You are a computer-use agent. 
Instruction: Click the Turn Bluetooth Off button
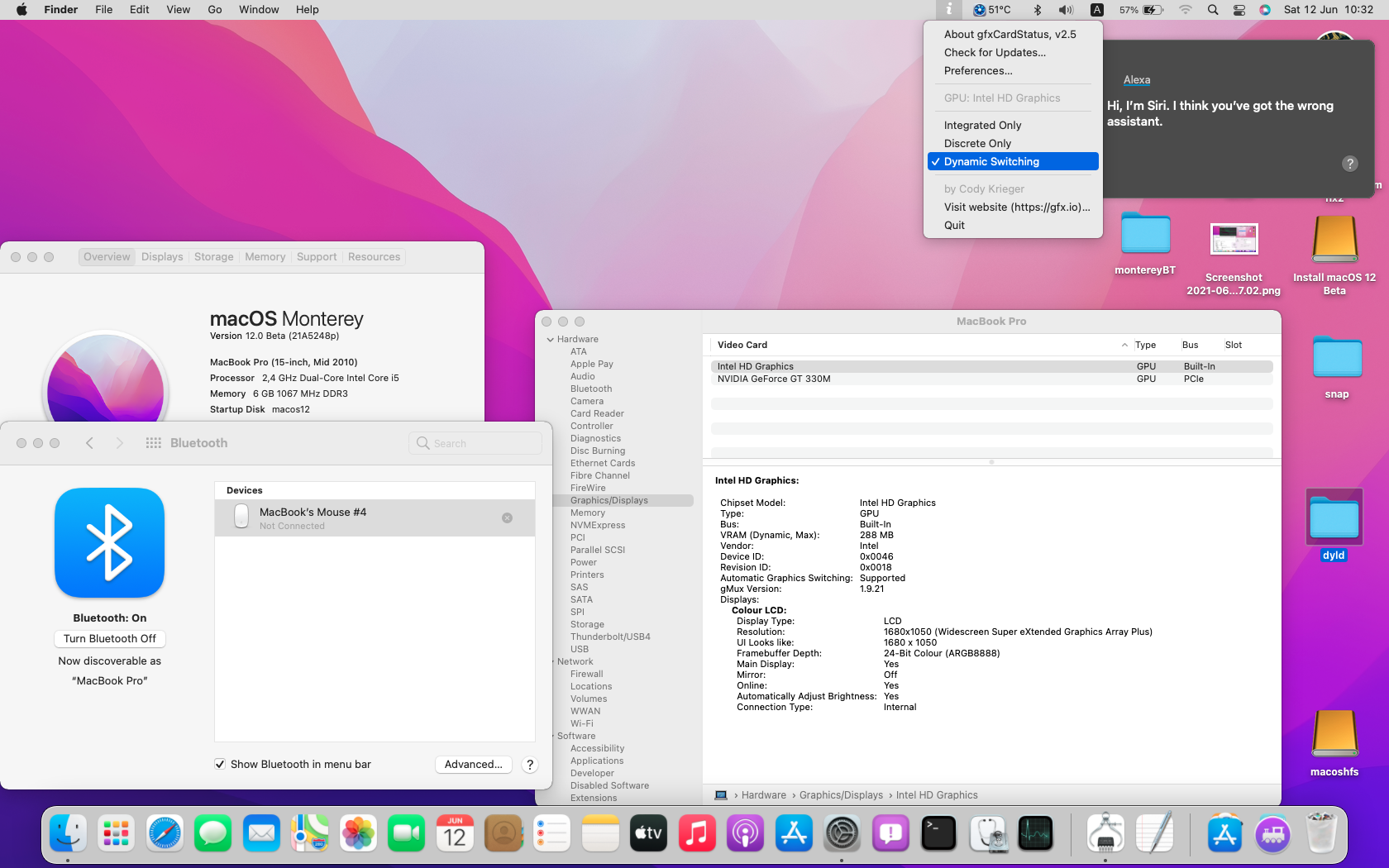pos(110,639)
